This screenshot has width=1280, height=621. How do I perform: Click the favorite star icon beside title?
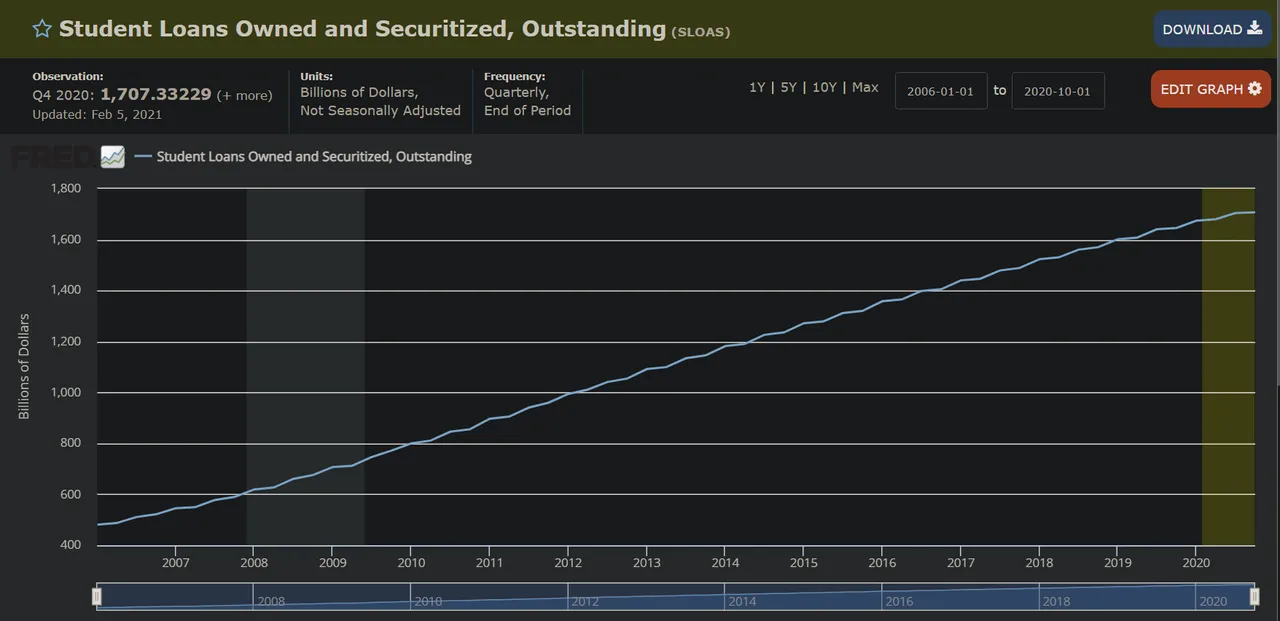tap(41, 29)
